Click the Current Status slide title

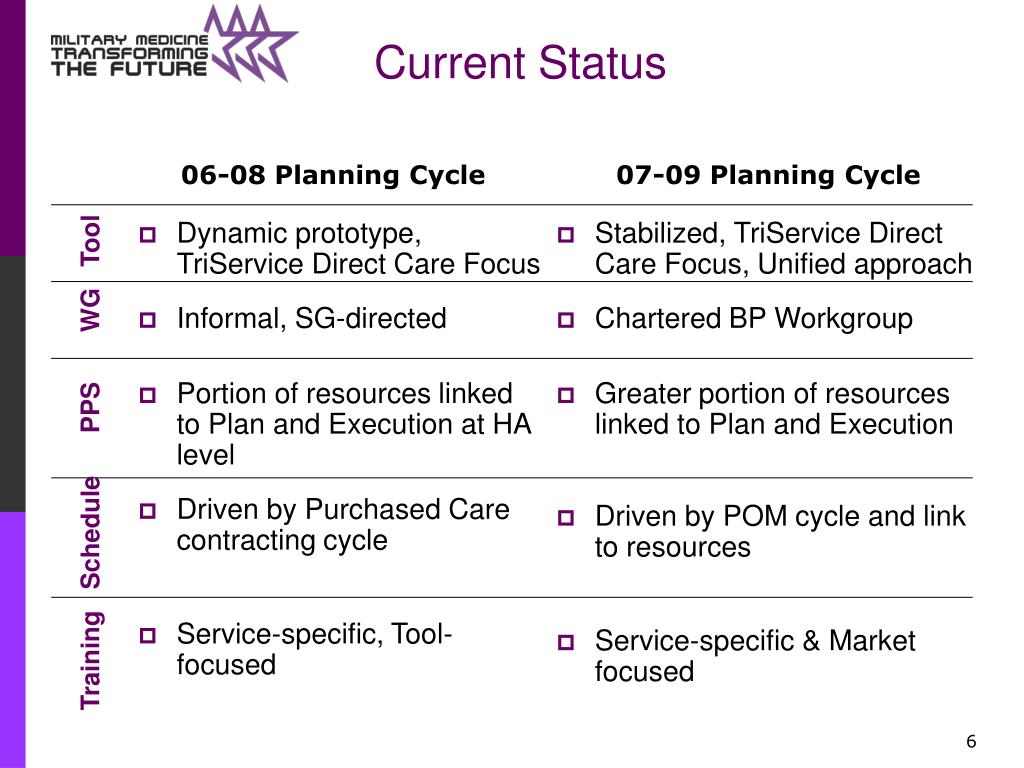[520, 63]
